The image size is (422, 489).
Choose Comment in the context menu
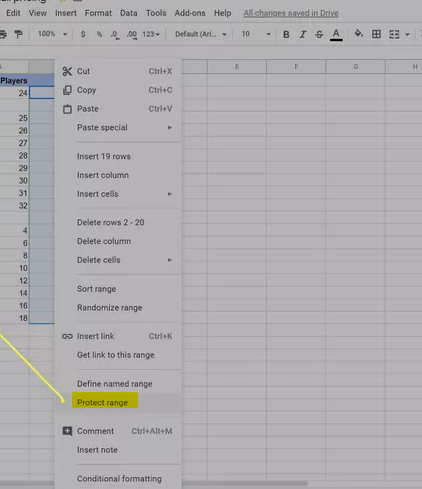[118, 431]
